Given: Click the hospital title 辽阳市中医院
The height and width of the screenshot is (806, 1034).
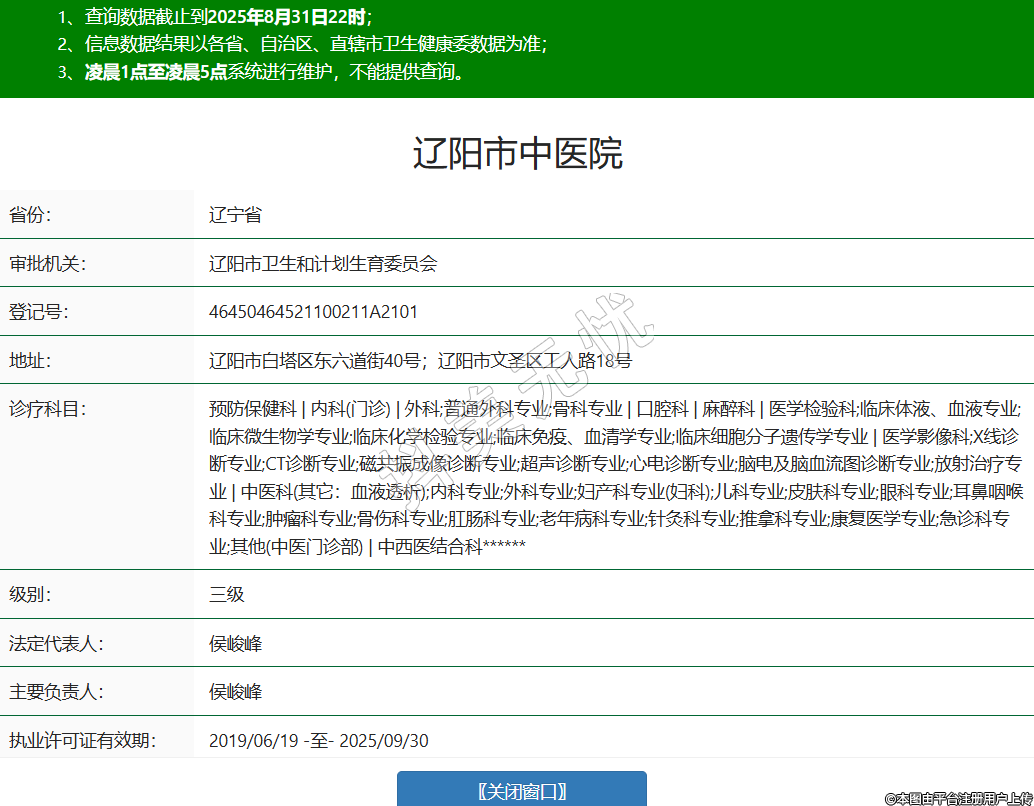Looking at the screenshot, I should pos(517,154).
